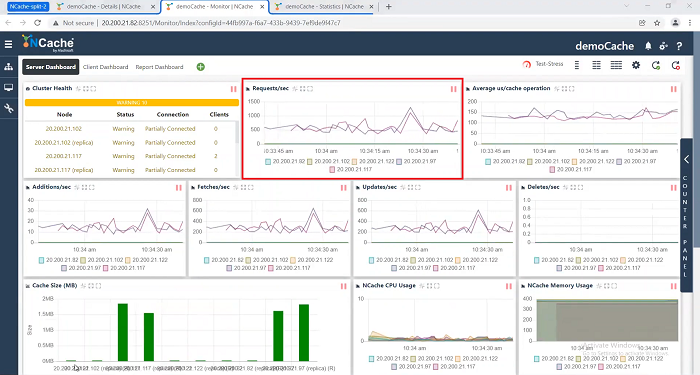Click the Test-Stress label

[550, 64]
